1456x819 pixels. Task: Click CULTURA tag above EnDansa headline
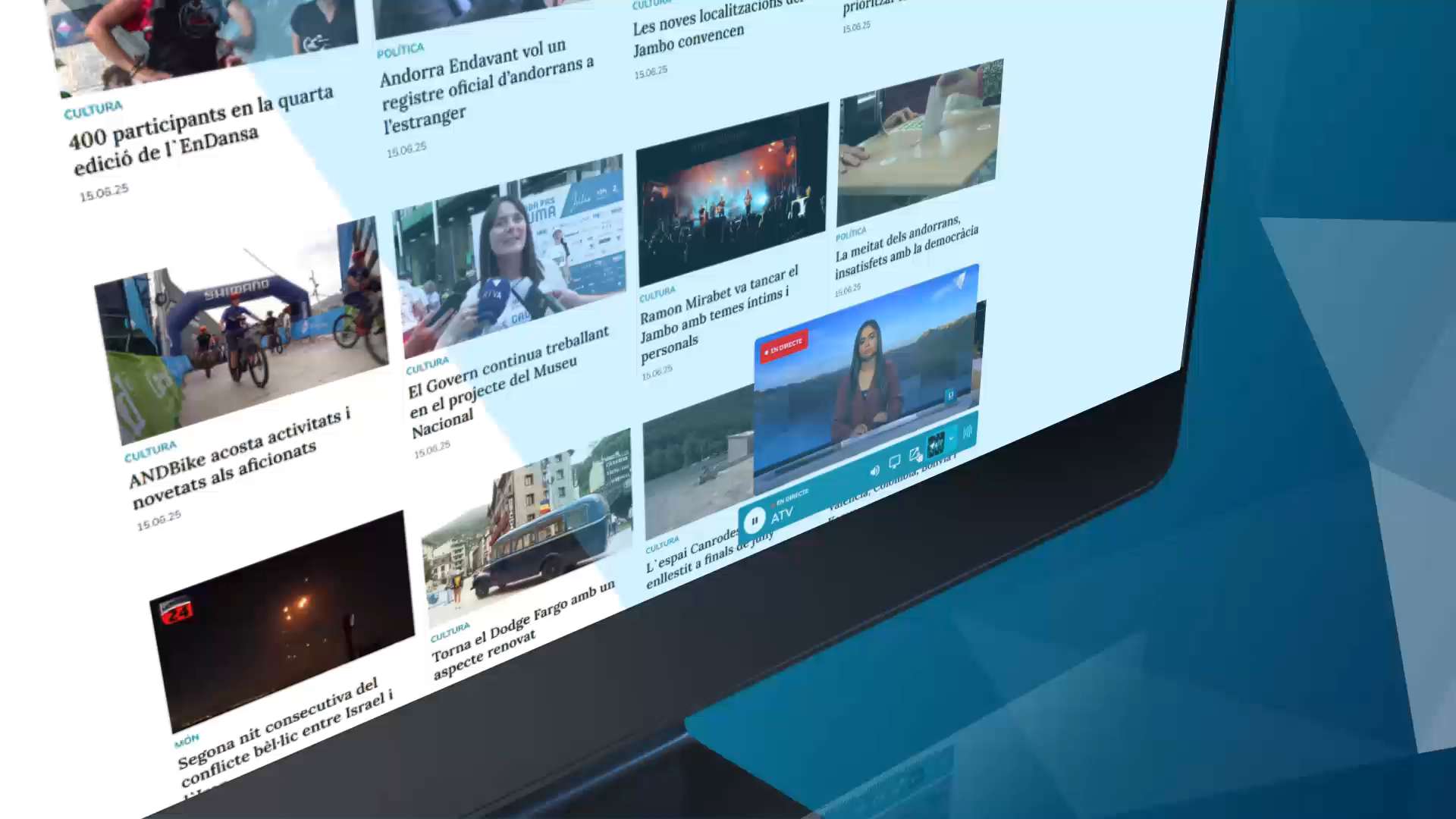click(93, 111)
